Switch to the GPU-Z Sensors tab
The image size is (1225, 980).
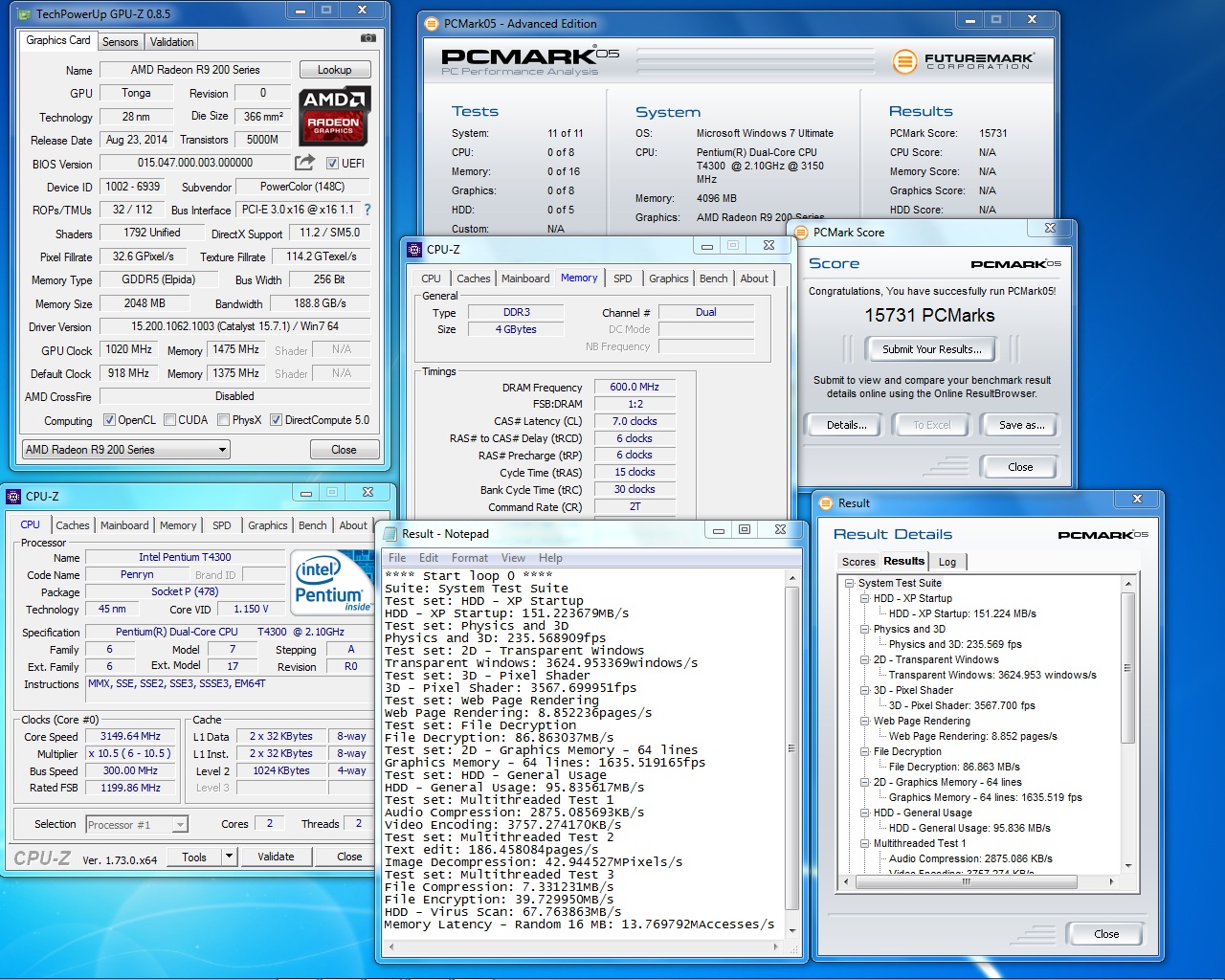pyautogui.click(x=121, y=42)
